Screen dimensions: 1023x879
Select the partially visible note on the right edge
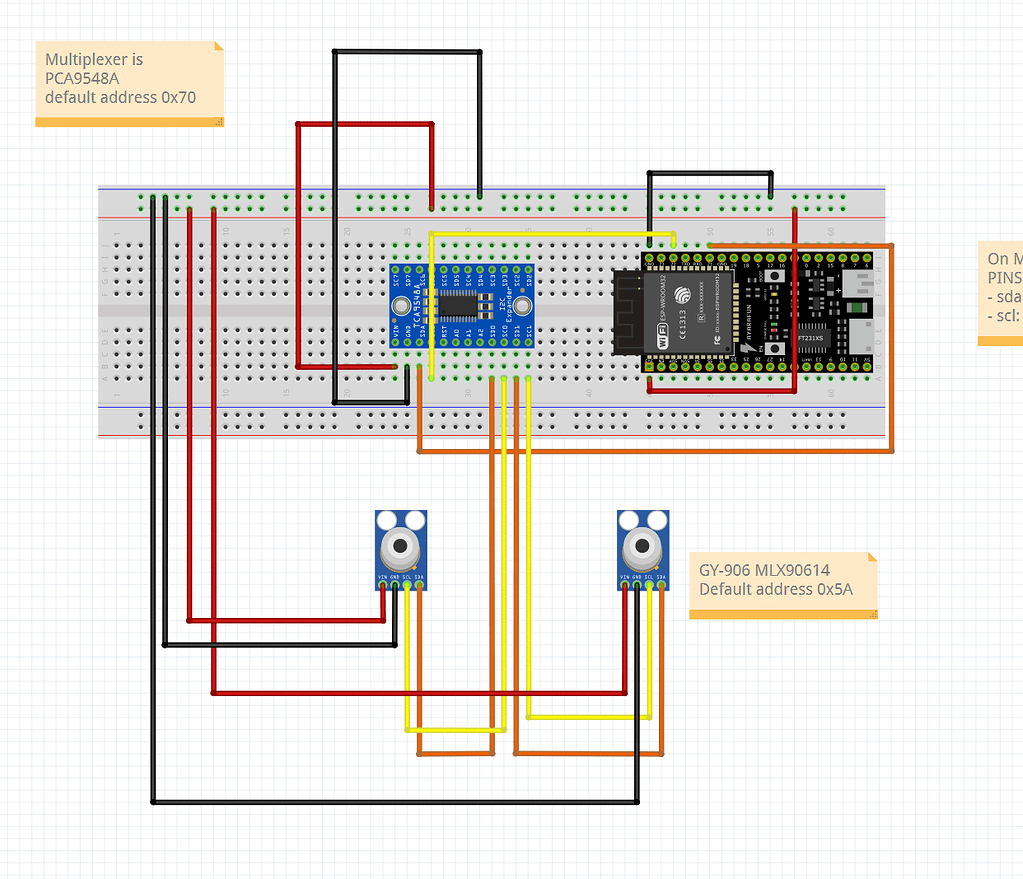click(1003, 290)
